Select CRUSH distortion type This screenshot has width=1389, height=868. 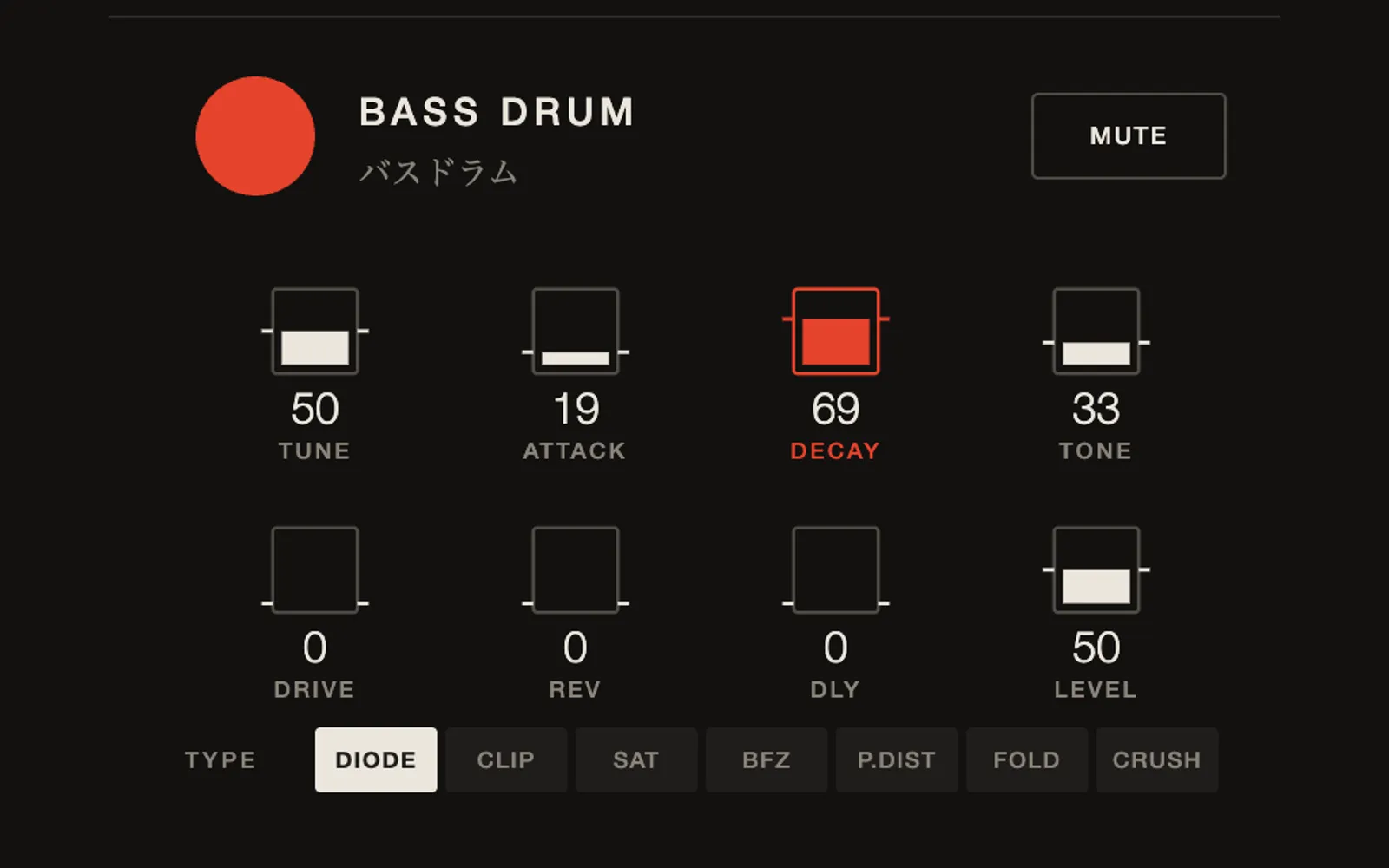[x=1157, y=760]
